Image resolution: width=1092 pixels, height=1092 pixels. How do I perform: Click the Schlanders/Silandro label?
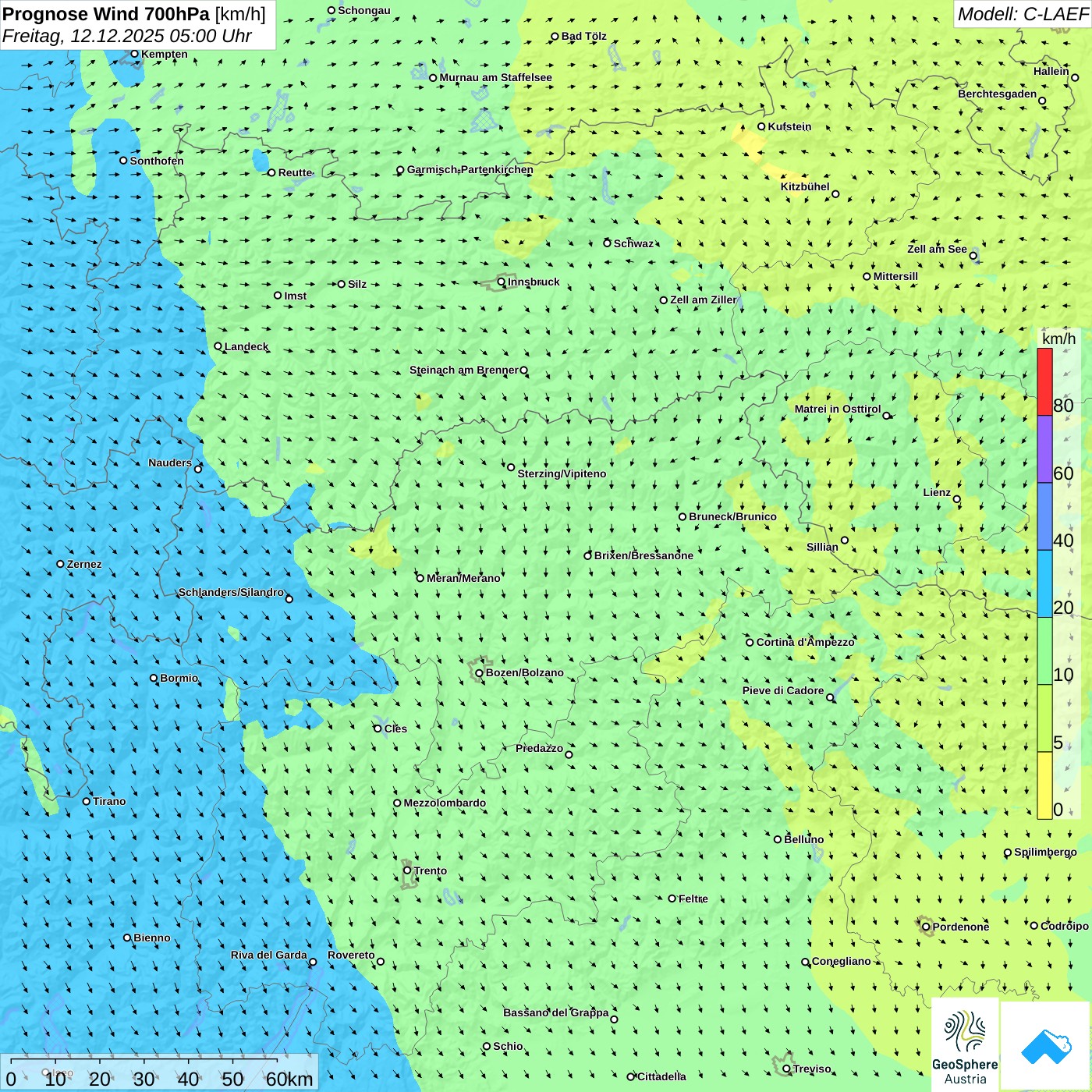231,592
